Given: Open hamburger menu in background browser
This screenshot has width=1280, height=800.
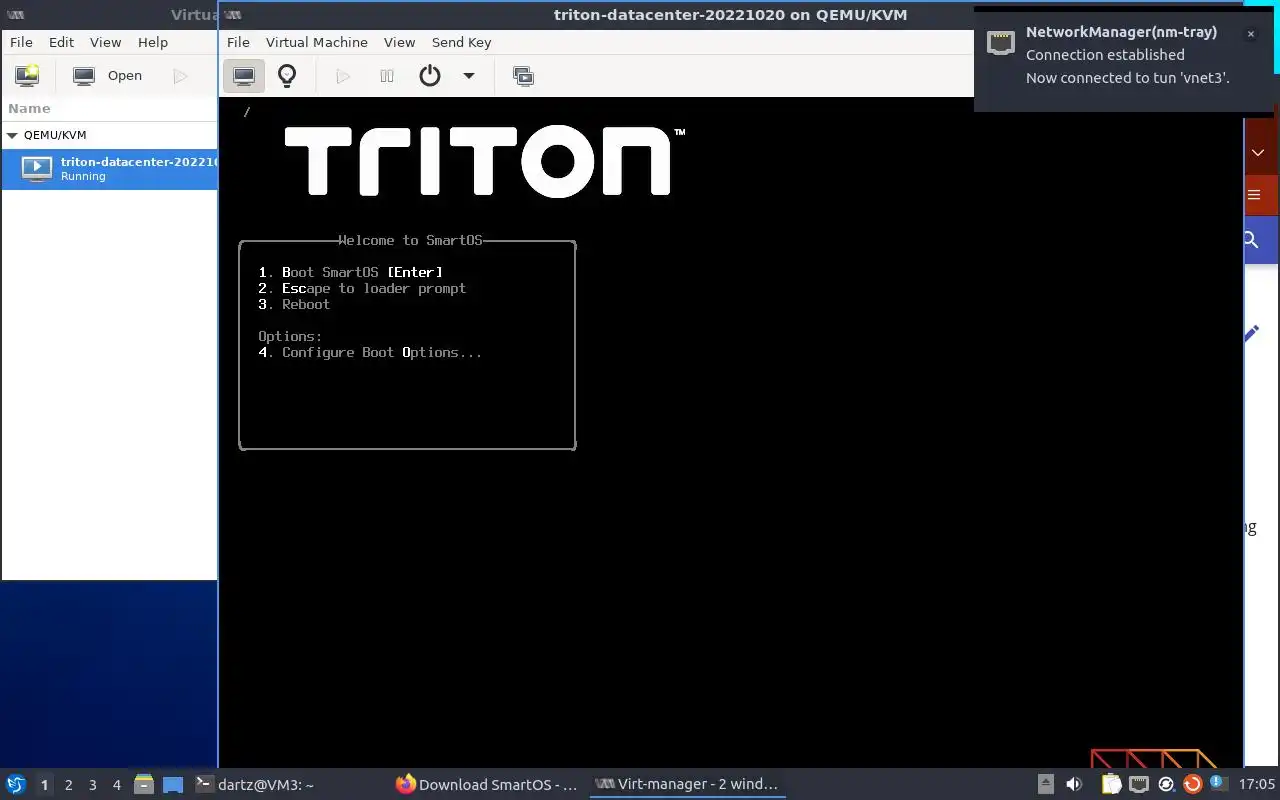Looking at the screenshot, I should [1255, 195].
